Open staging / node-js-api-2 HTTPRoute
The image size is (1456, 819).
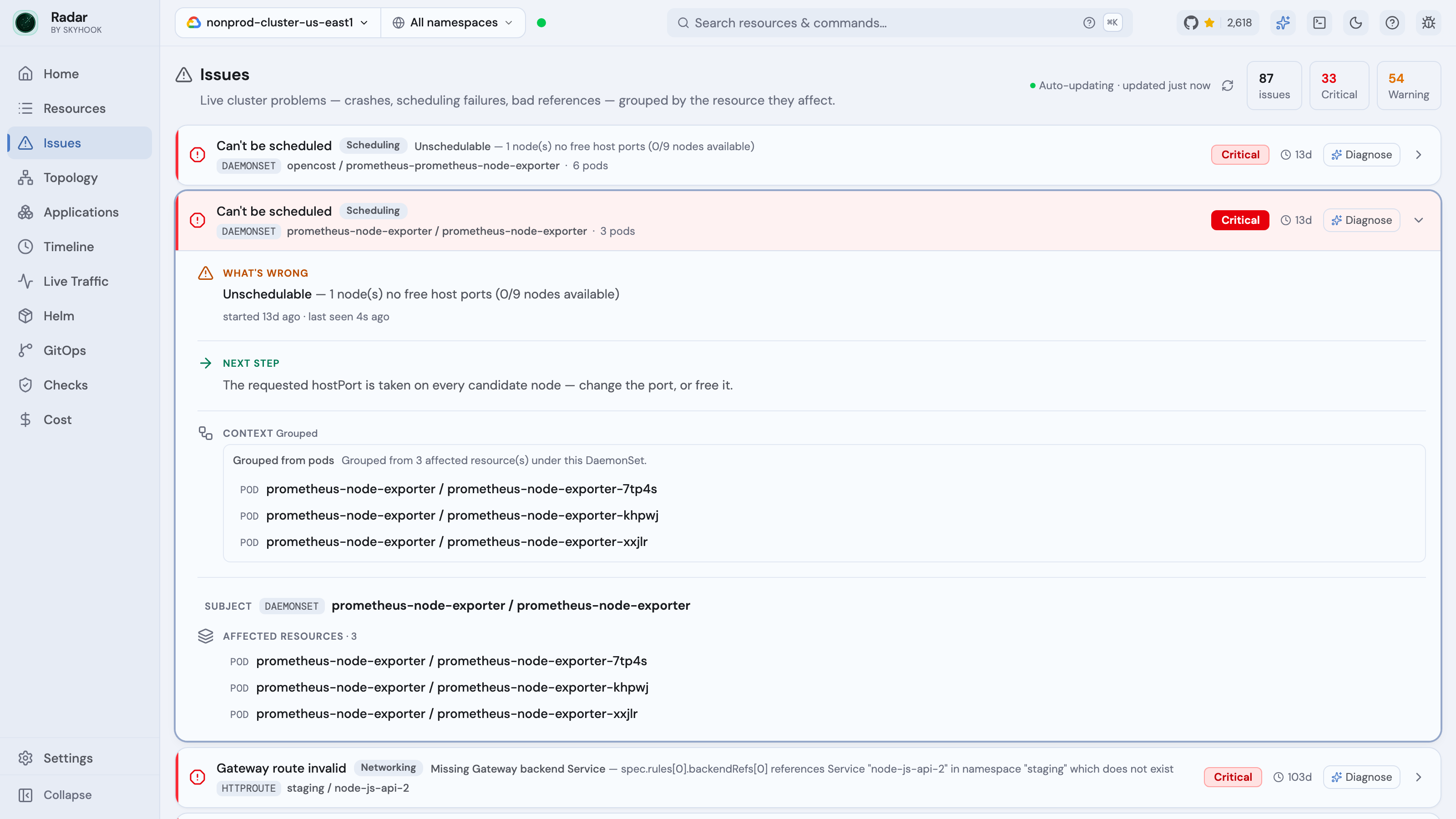click(348, 788)
